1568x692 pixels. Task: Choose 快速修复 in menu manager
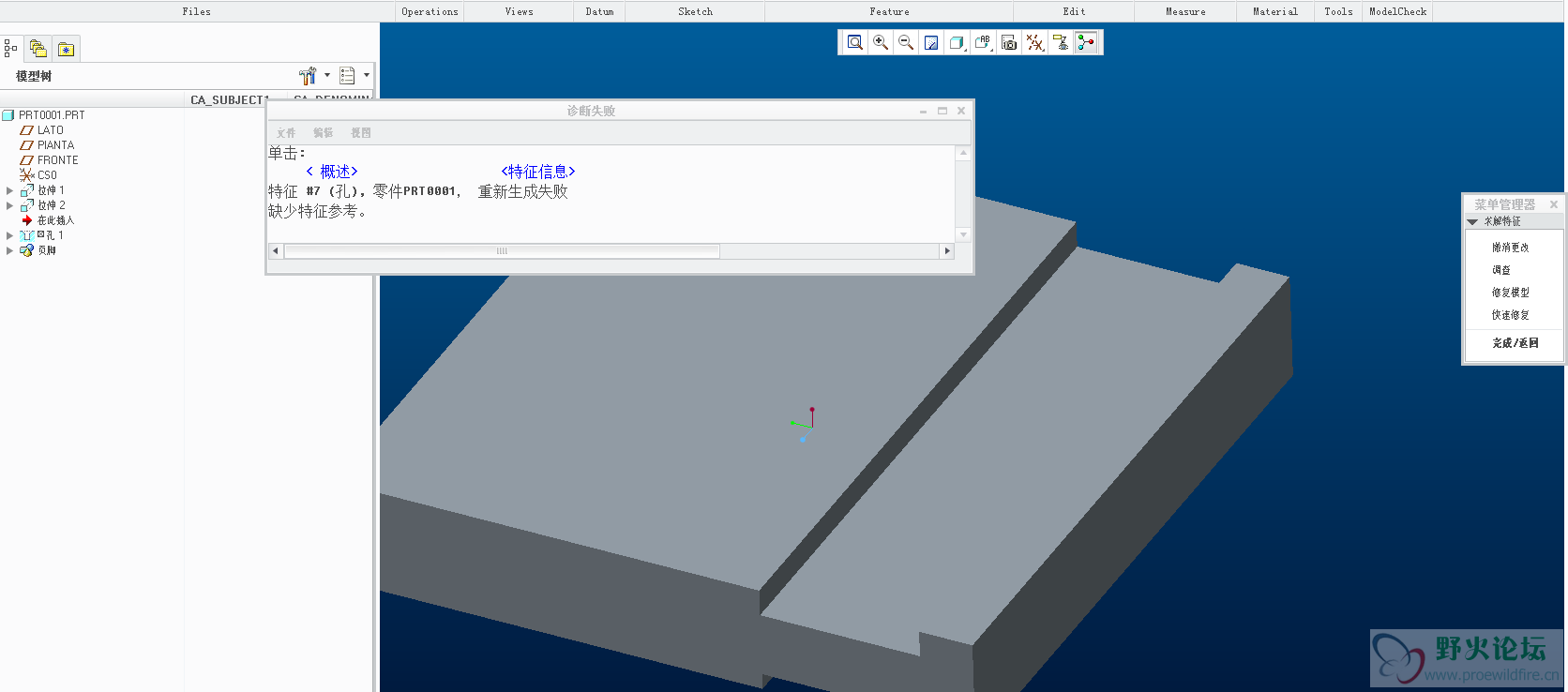coord(1511,315)
